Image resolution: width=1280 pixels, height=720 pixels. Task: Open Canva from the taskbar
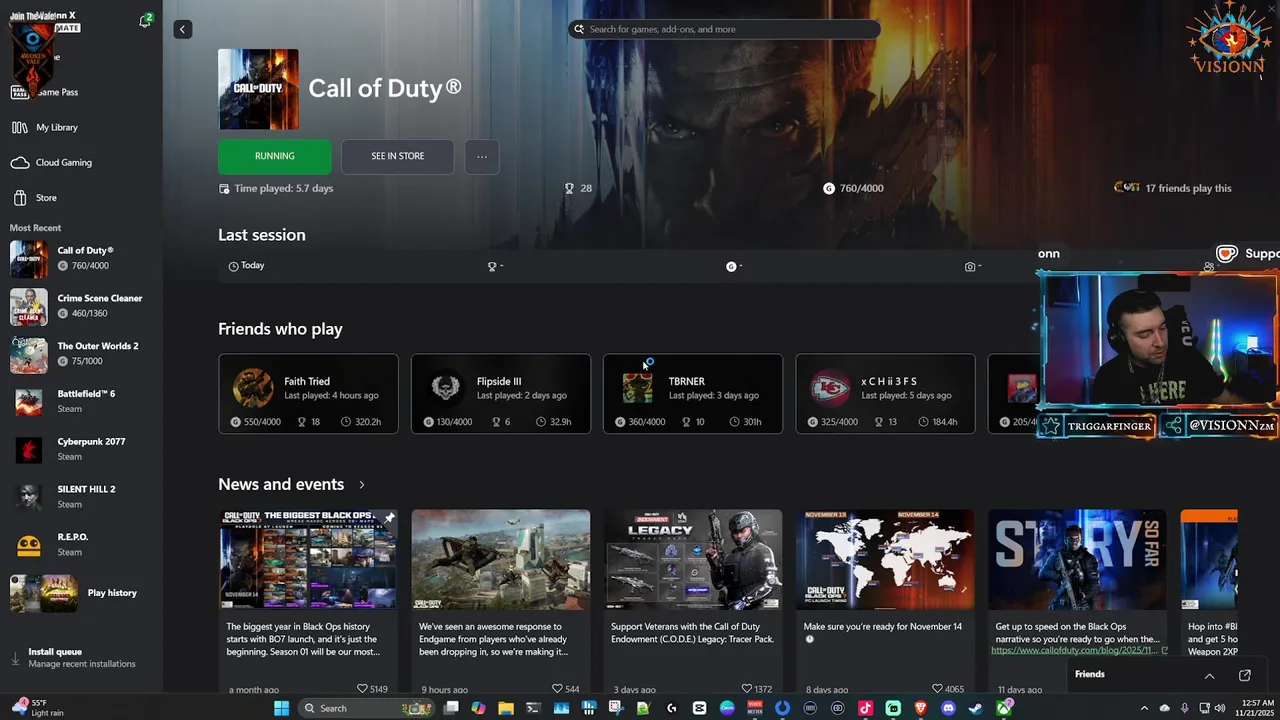coord(728,708)
